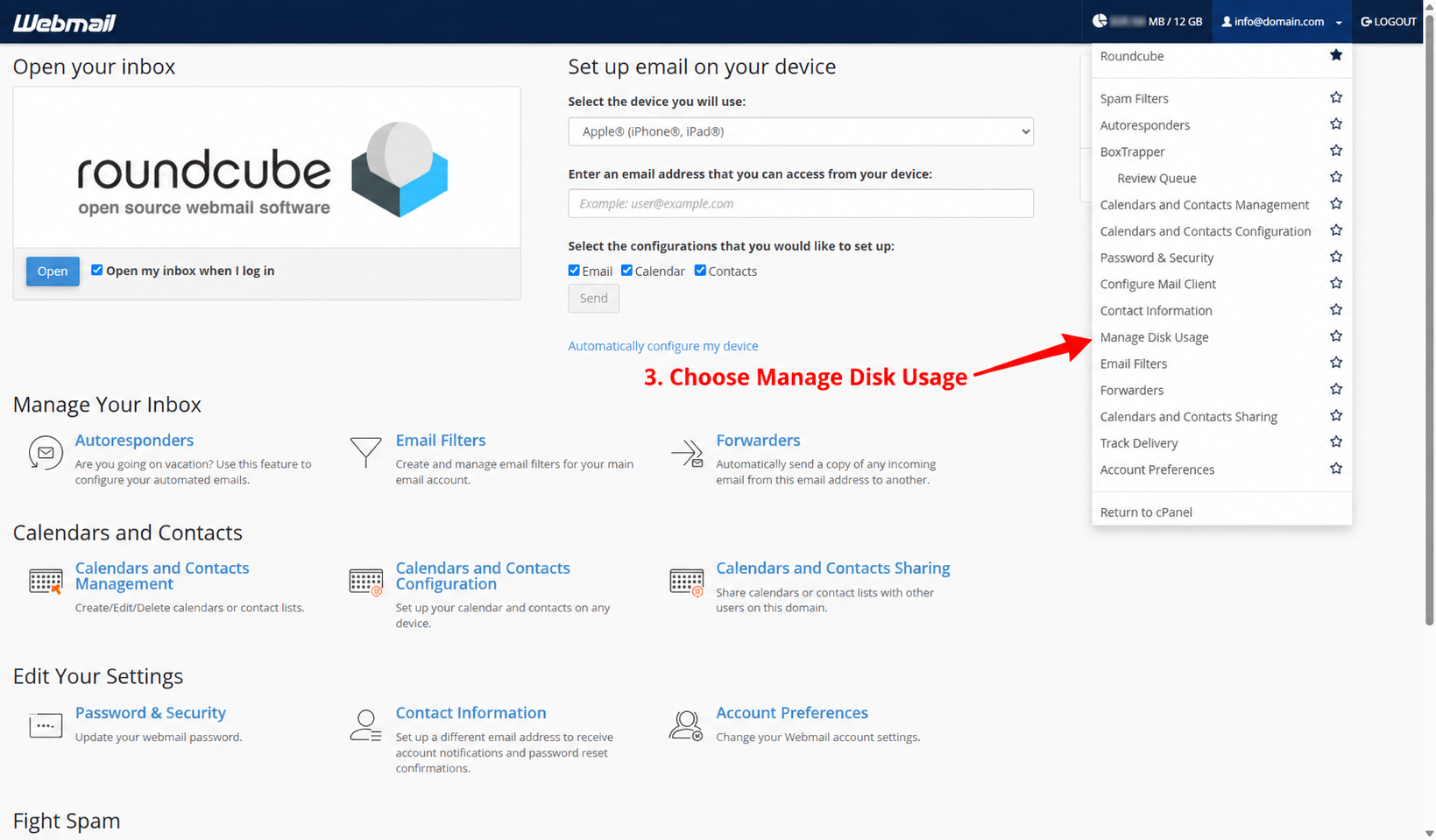Click 'Automatically configure my device' link
1436x840 pixels.
pyautogui.click(x=663, y=346)
